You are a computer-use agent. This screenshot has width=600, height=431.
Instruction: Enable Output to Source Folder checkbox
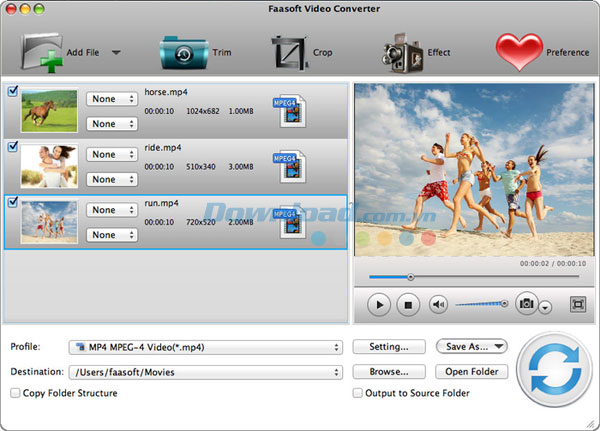pyautogui.click(x=357, y=393)
